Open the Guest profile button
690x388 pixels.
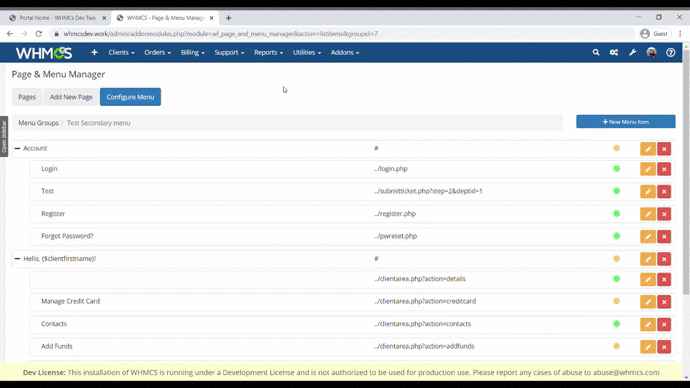click(x=654, y=33)
